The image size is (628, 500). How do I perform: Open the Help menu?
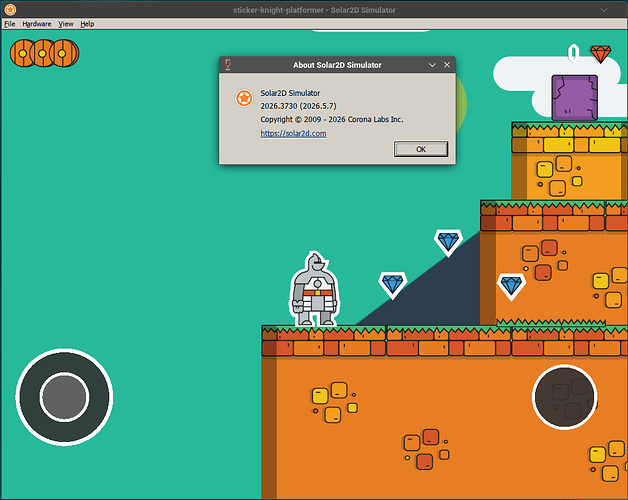pos(87,24)
